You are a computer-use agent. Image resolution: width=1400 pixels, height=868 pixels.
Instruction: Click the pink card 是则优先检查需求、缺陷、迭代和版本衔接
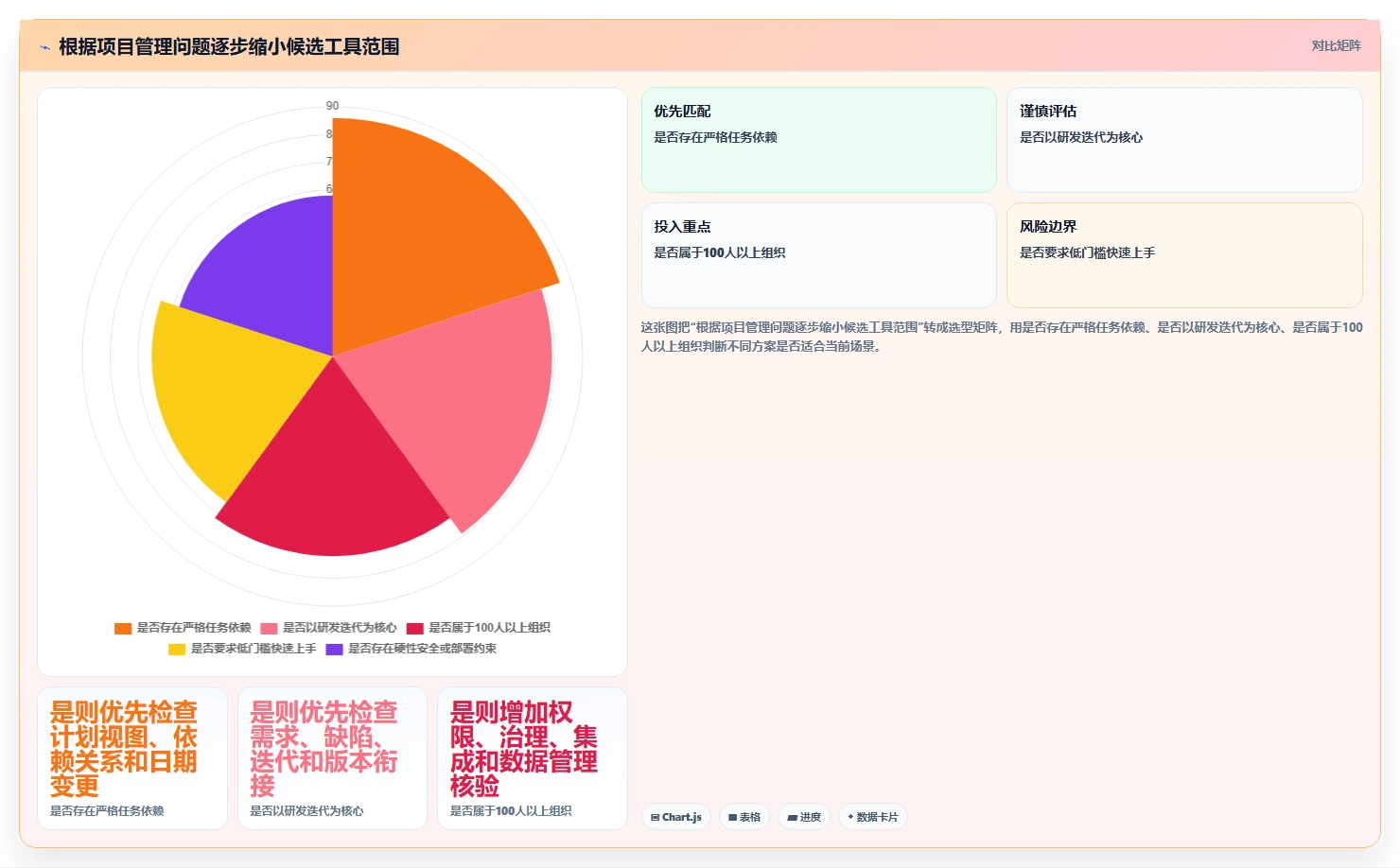[332, 758]
